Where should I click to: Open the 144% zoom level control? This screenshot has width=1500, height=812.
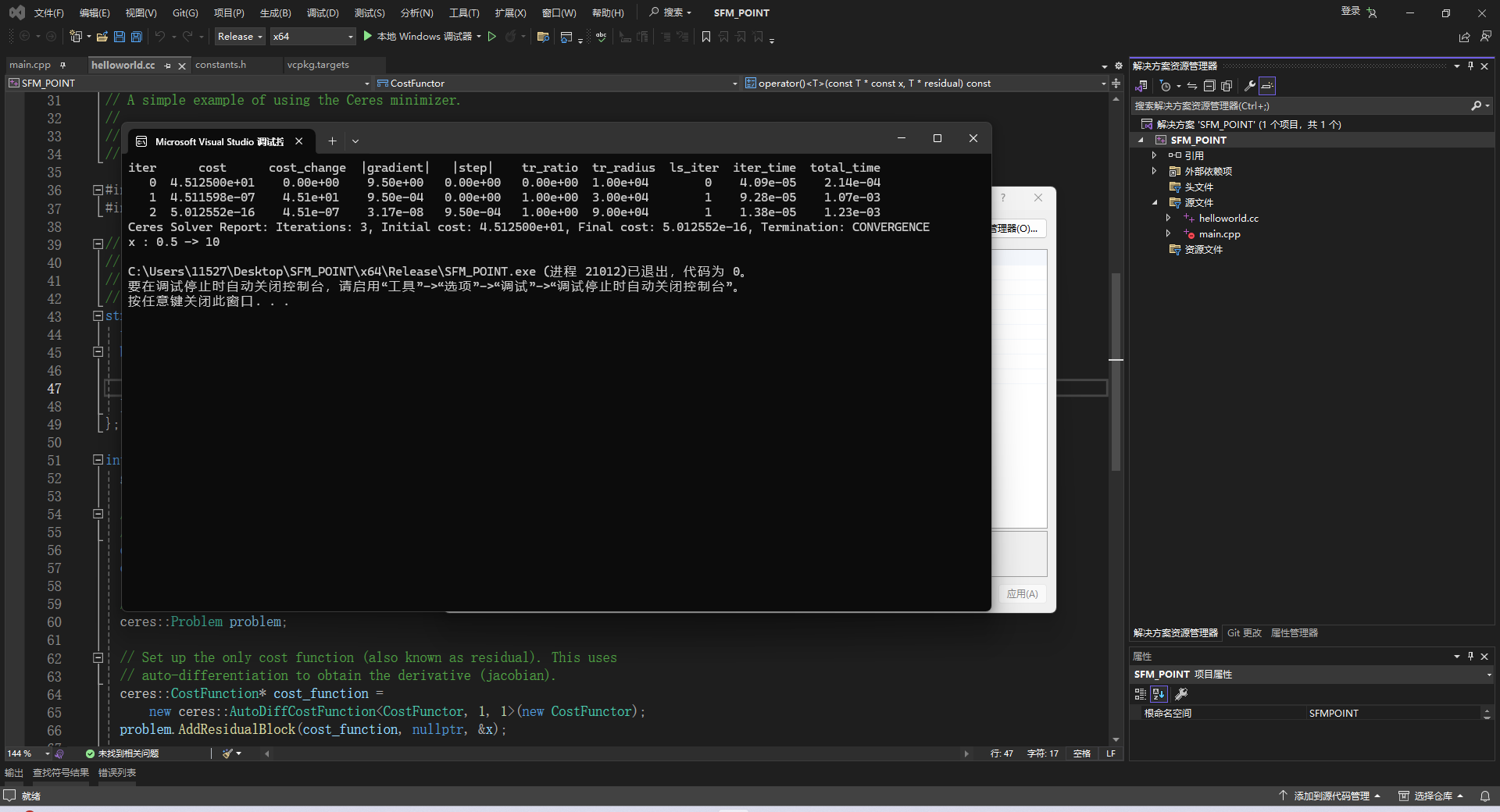[x=23, y=753]
